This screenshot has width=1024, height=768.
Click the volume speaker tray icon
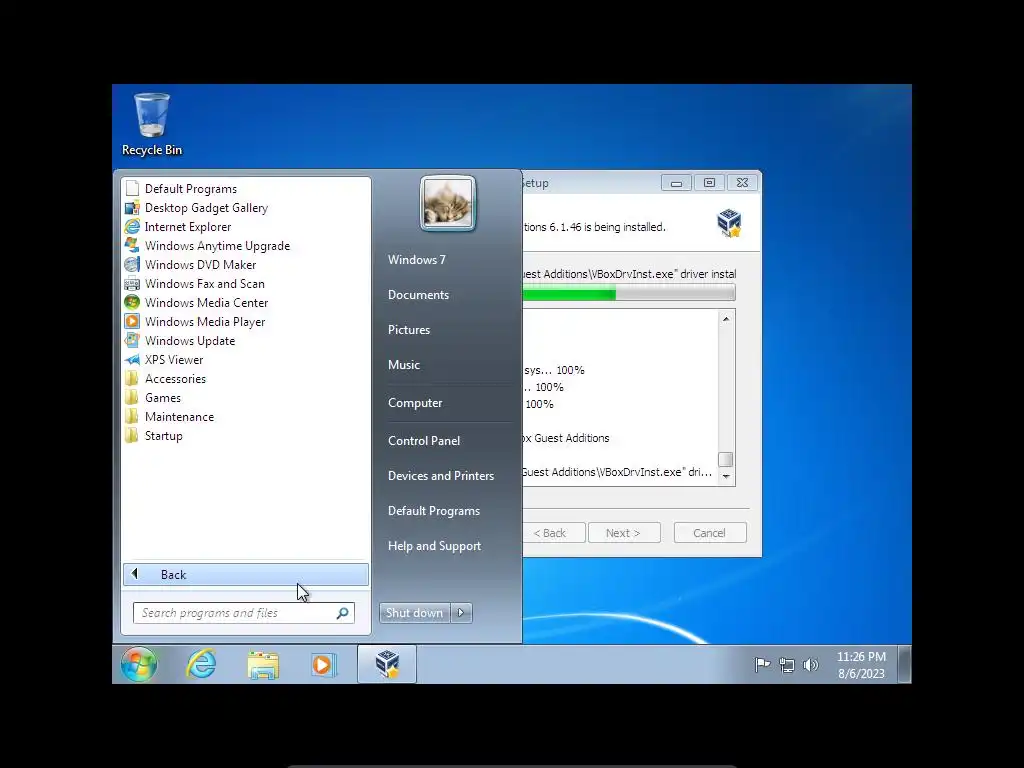coord(810,665)
